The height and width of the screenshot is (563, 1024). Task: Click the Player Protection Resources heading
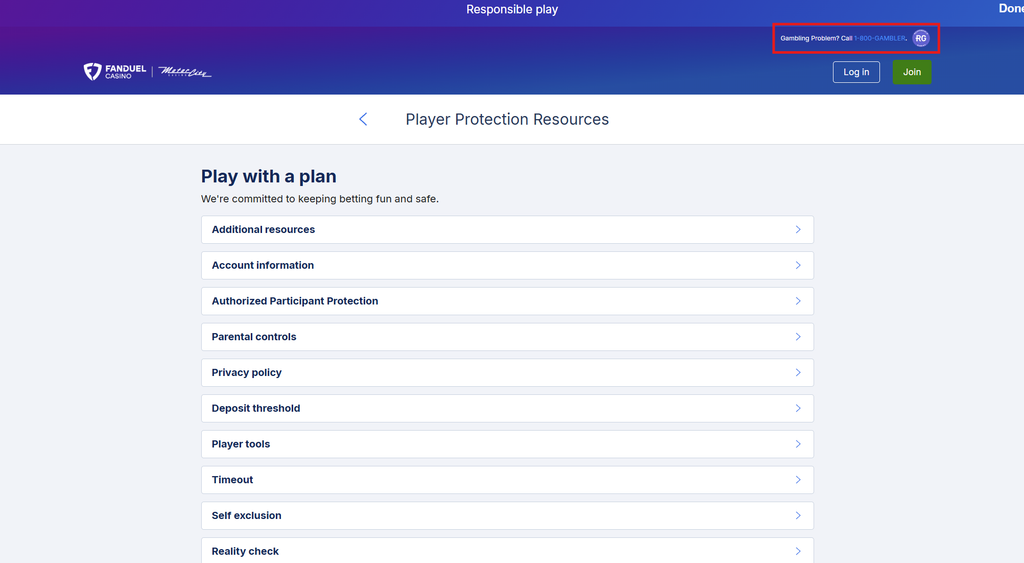pos(507,119)
